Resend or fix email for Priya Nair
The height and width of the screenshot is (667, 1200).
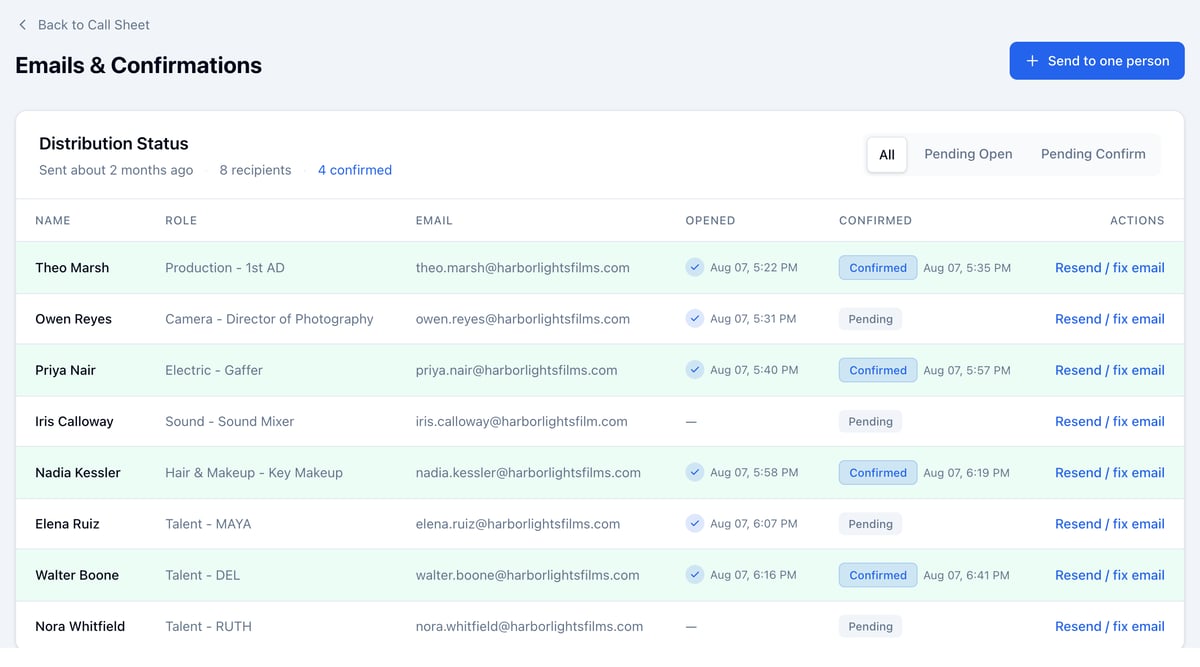[x=1110, y=370]
